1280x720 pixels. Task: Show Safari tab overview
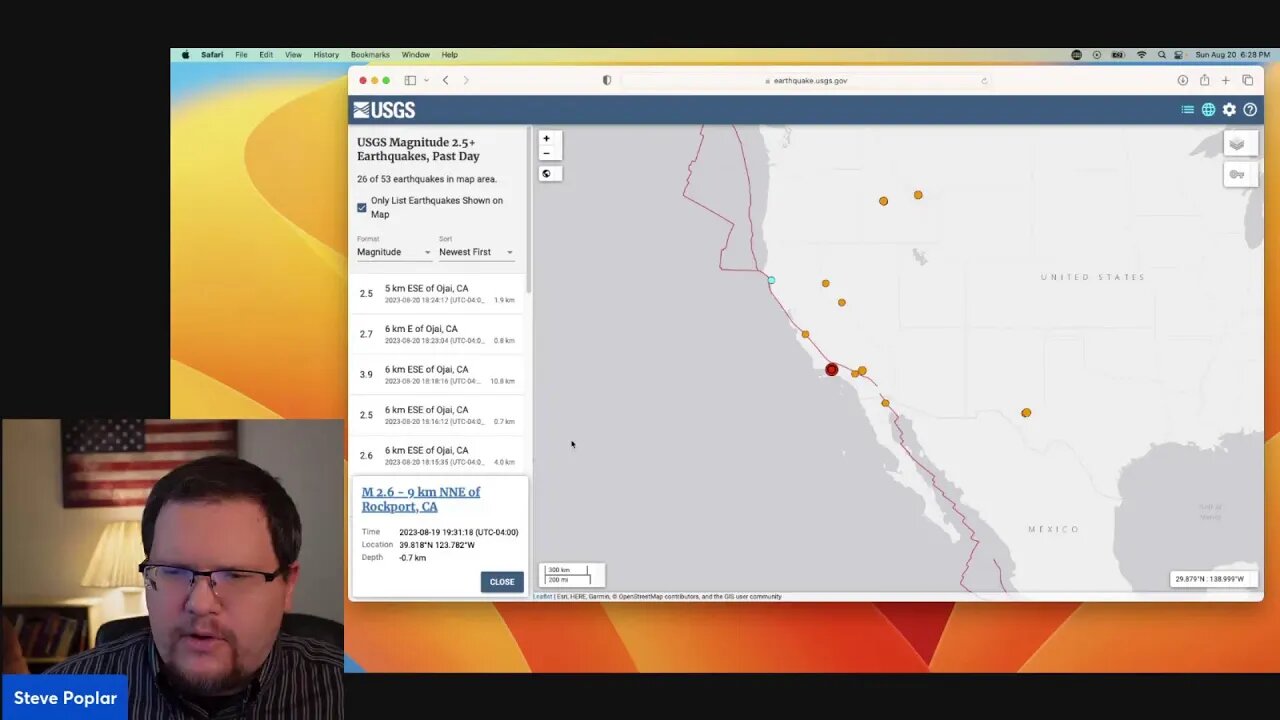[x=1248, y=80]
